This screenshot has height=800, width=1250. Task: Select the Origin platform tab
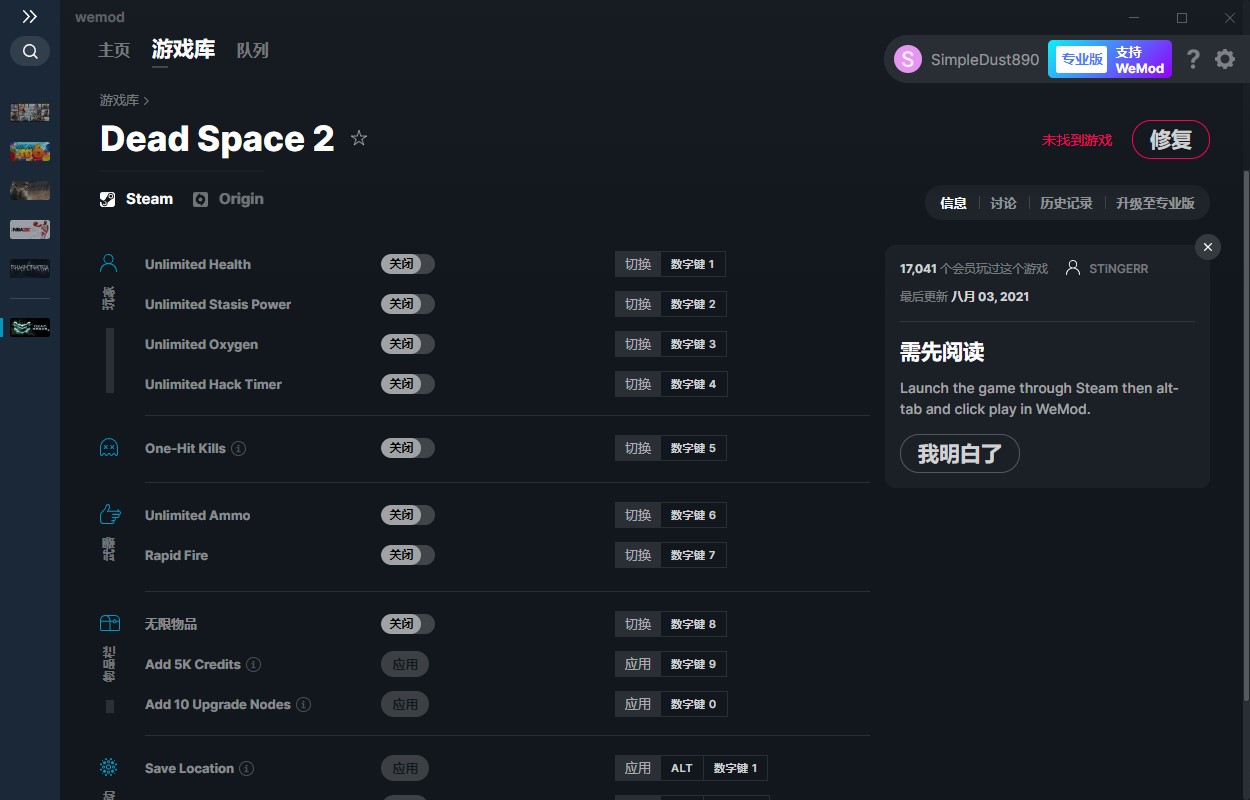[228, 199]
